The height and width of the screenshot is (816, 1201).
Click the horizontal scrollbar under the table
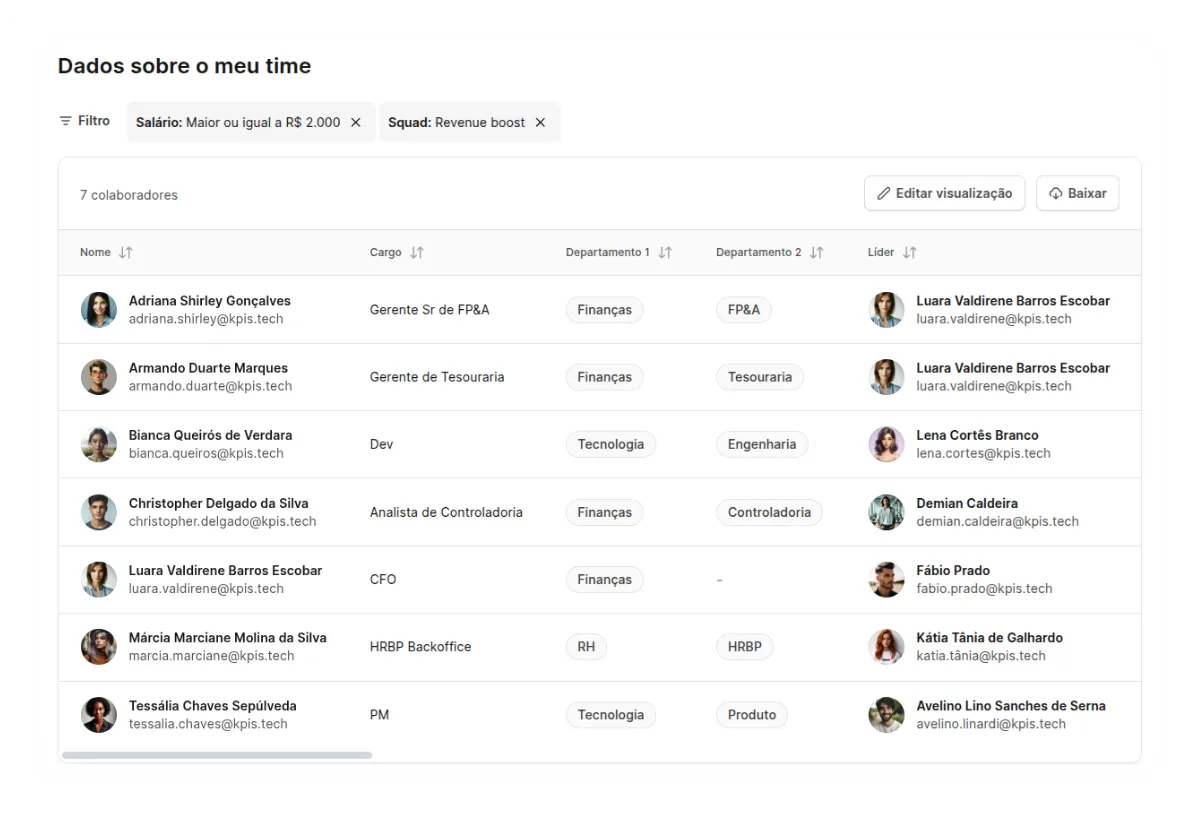coord(217,755)
